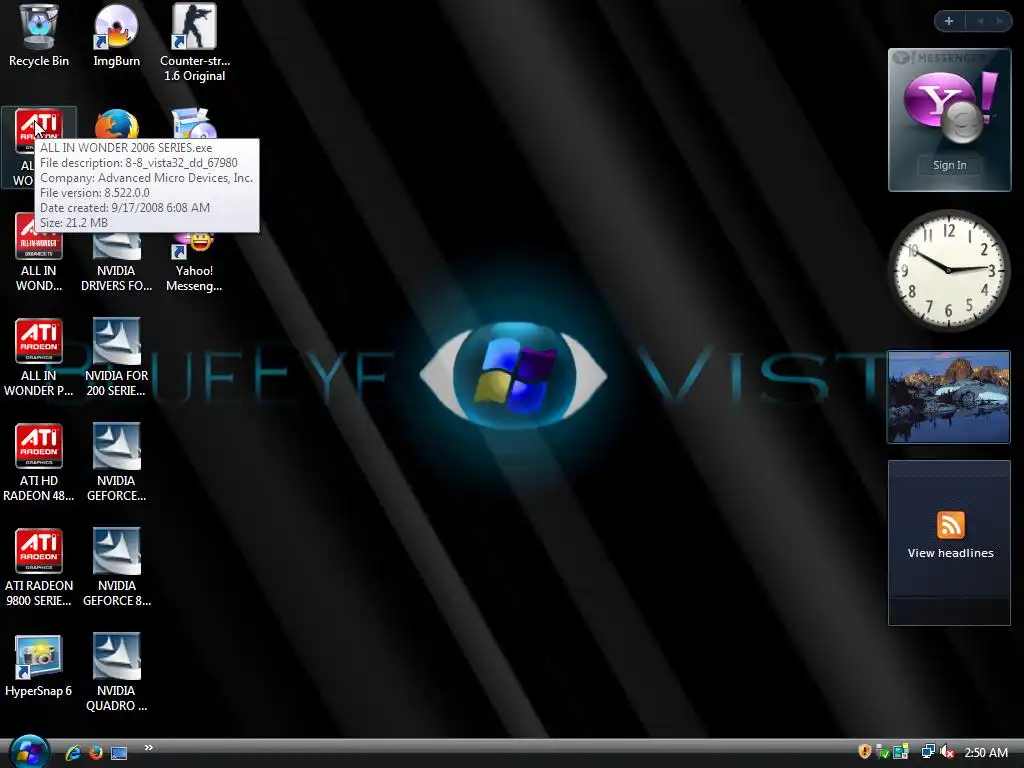Screen dimensions: 1024x768
Task: Launch Firefox from the Quick Launch bar
Action: (96, 753)
